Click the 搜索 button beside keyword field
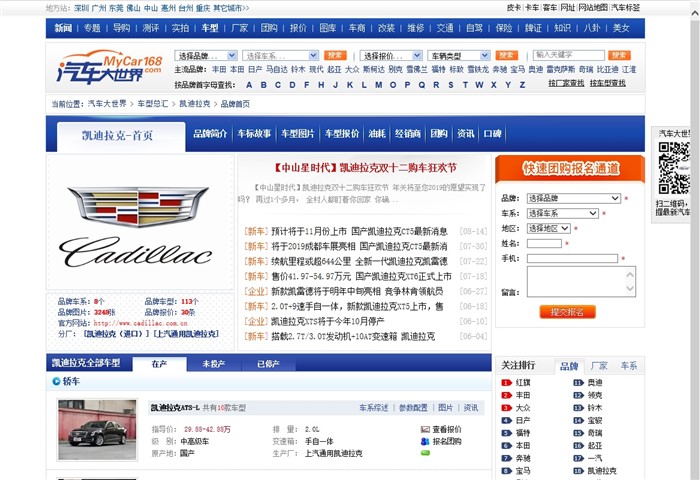 619,55
